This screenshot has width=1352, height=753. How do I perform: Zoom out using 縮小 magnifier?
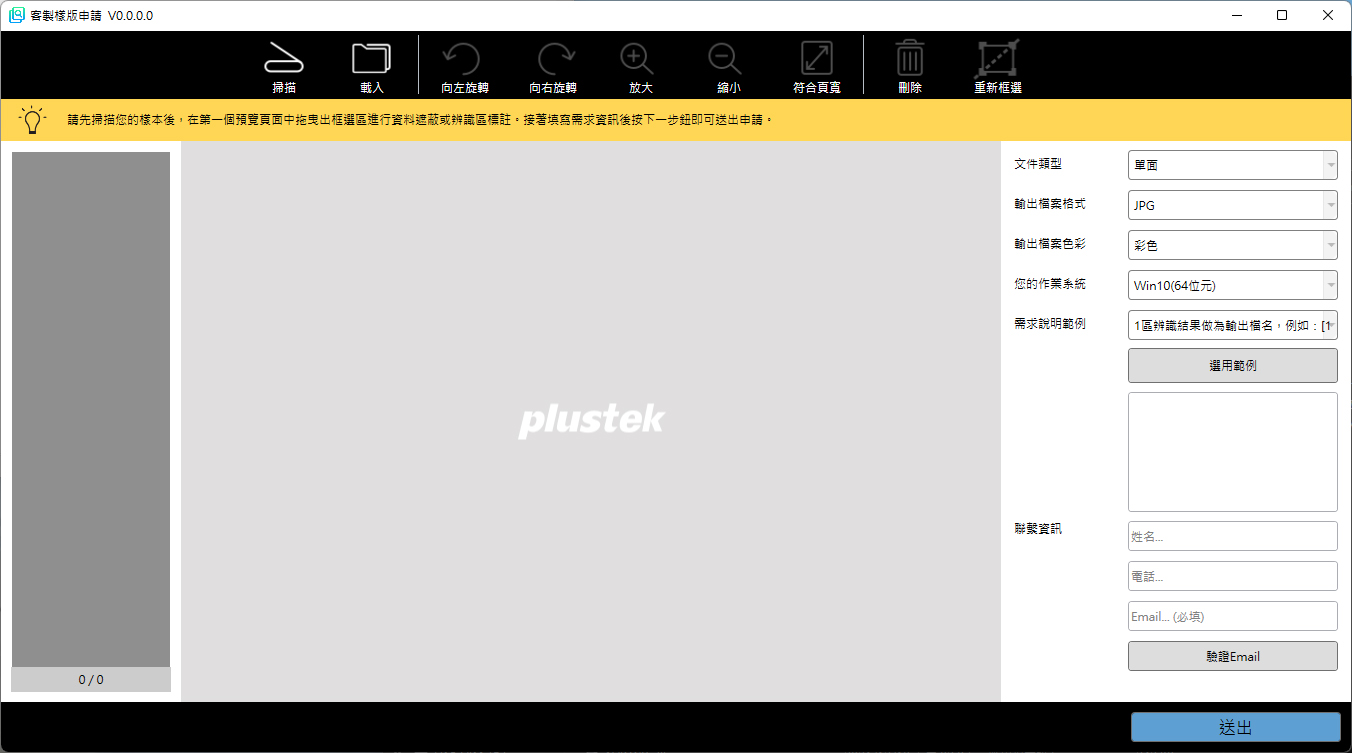pyautogui.click(x=725, y=58)
